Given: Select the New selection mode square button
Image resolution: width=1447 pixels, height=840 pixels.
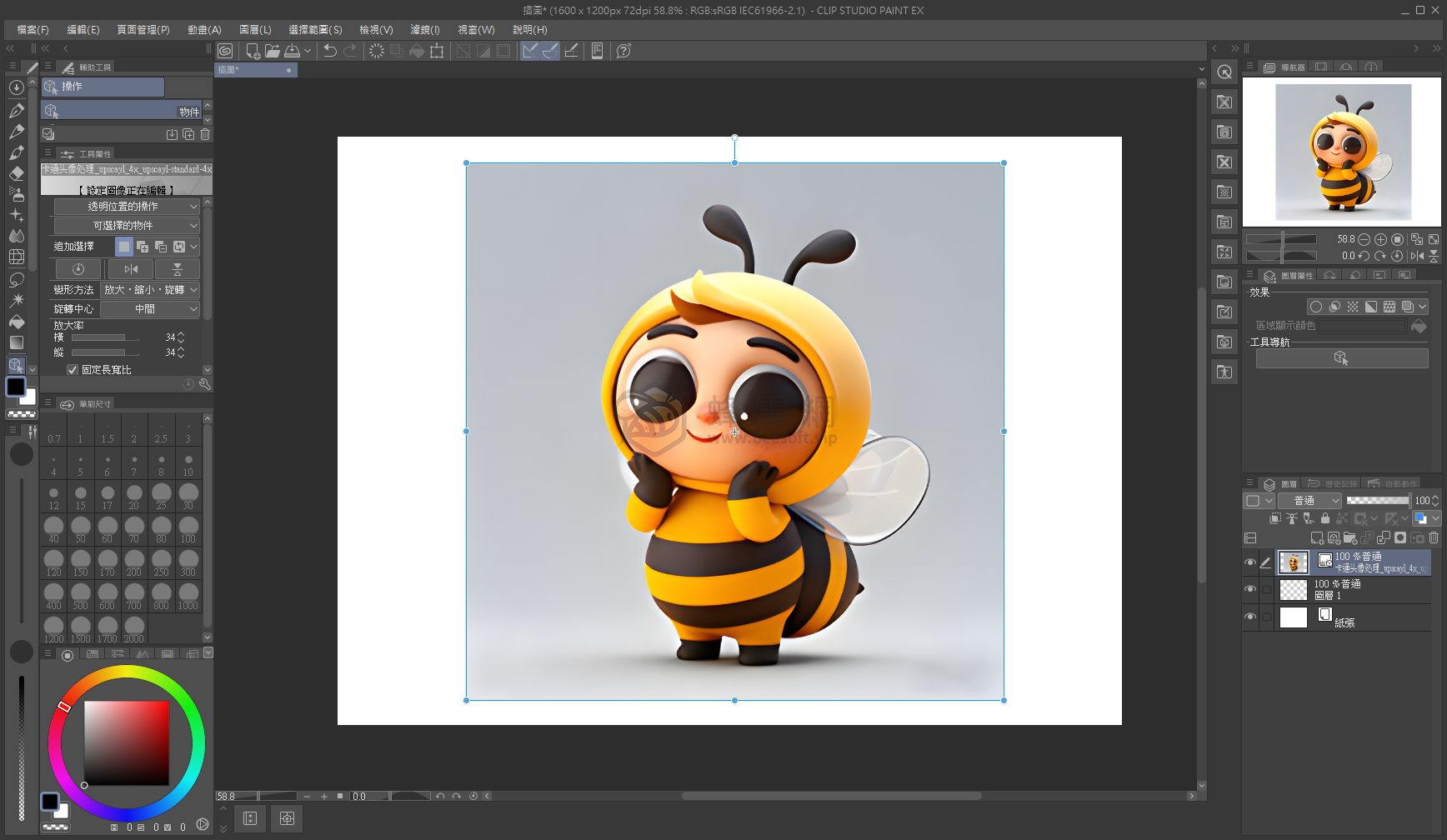Looking at the screenshot, I should click(124, 247).
